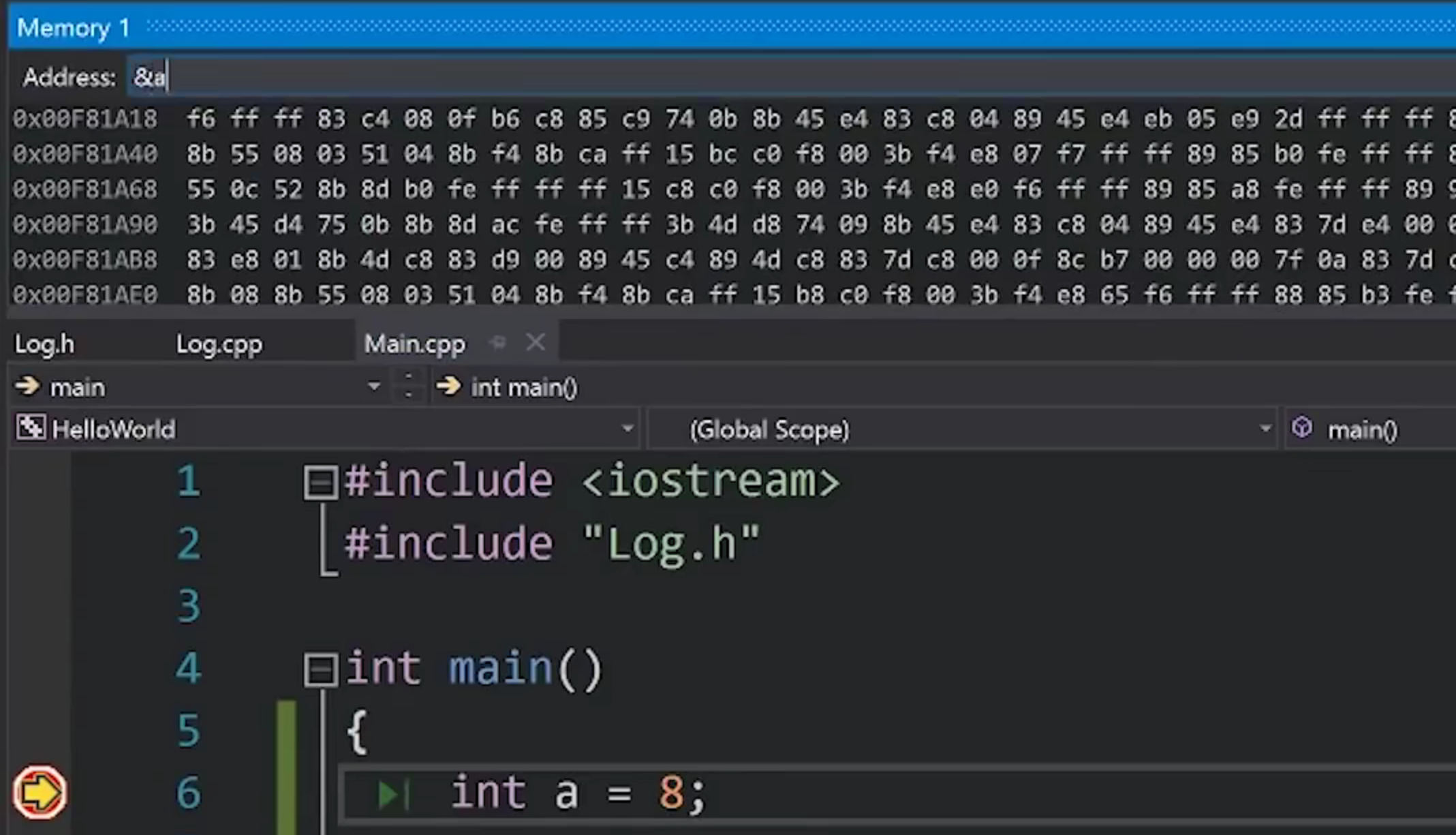Switch to the Log.h tab
Image resolution: width=1456 pixels, height=835 pixels.
(x=44, y=344)
